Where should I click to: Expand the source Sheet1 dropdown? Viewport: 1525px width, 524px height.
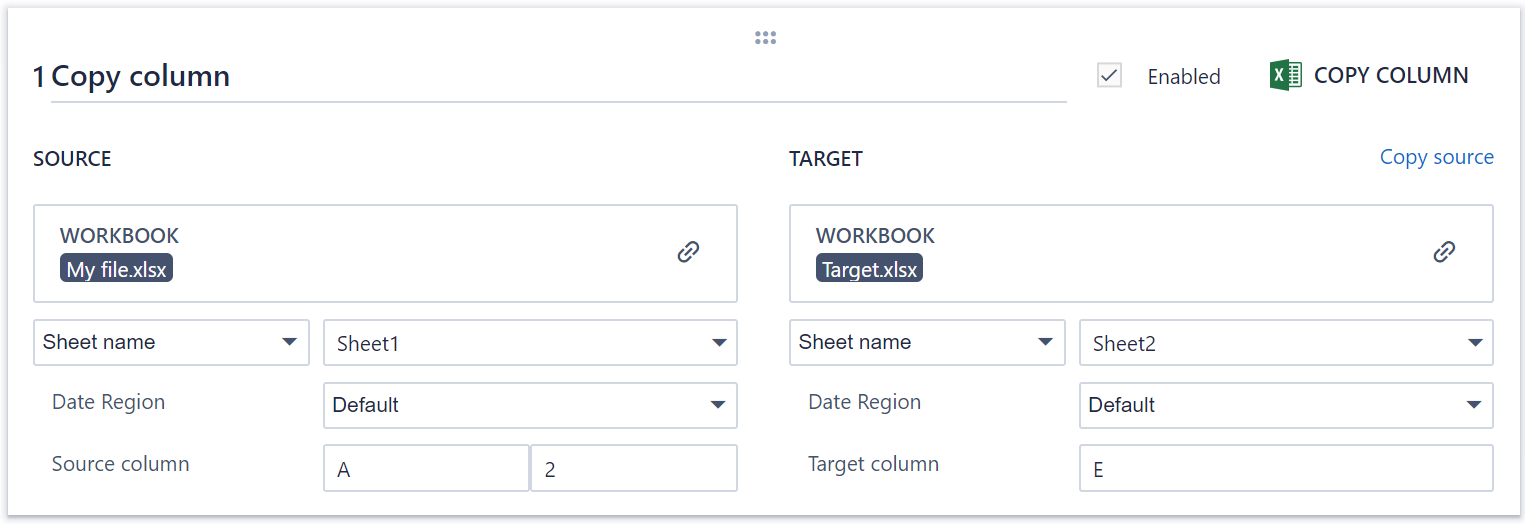tap(530, 343)
